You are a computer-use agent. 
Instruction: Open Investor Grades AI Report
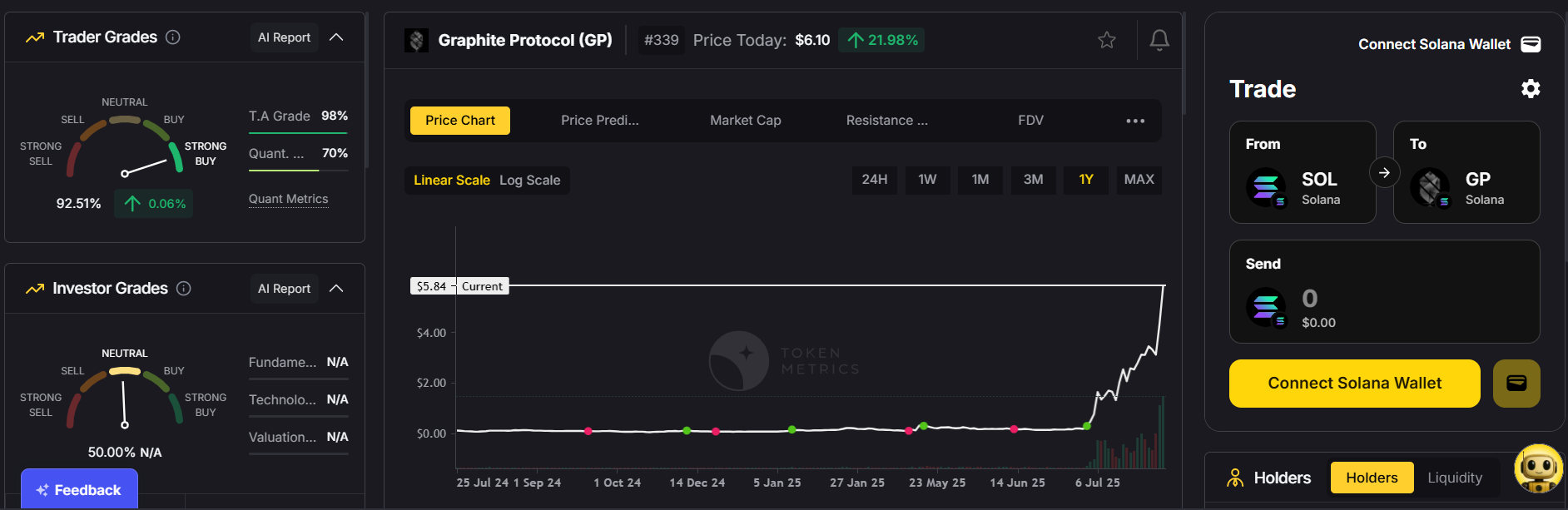click(x=284, y=289)
